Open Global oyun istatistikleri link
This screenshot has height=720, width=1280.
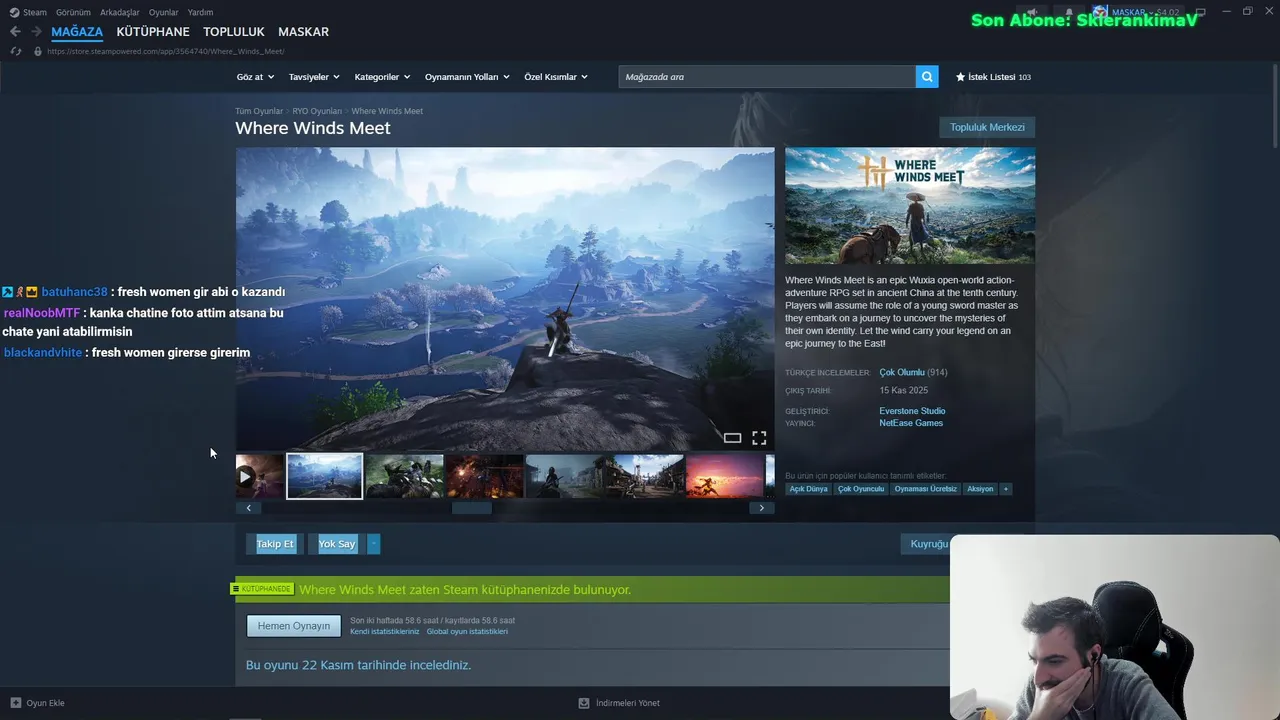(x=467, y=632)
